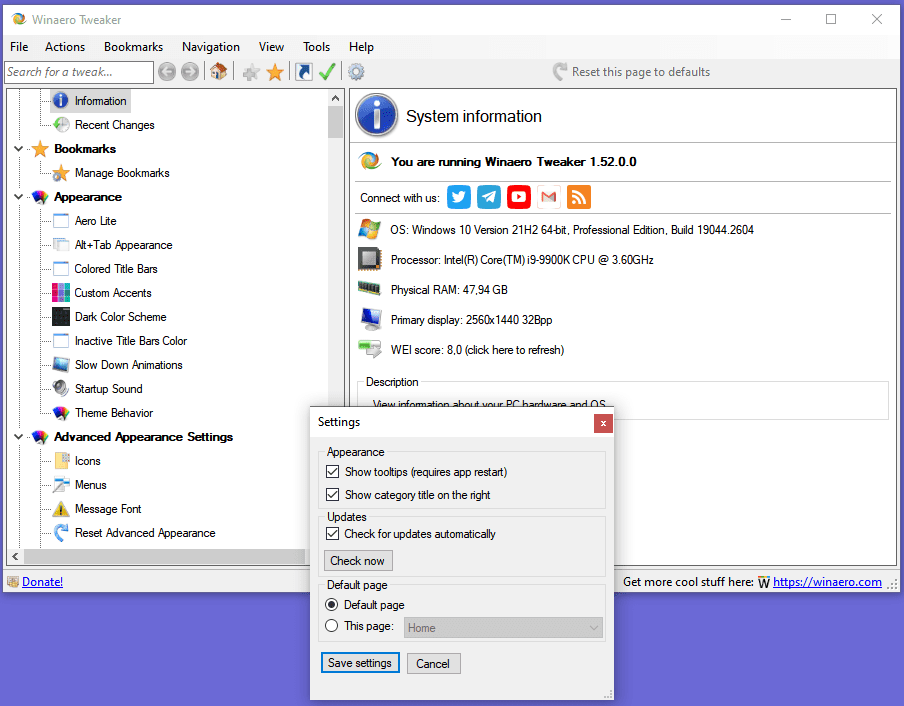Screen dimensions: 904x706
Task: Click the Dark Color Scheme icon in the tree
Action: click(61, 316)
